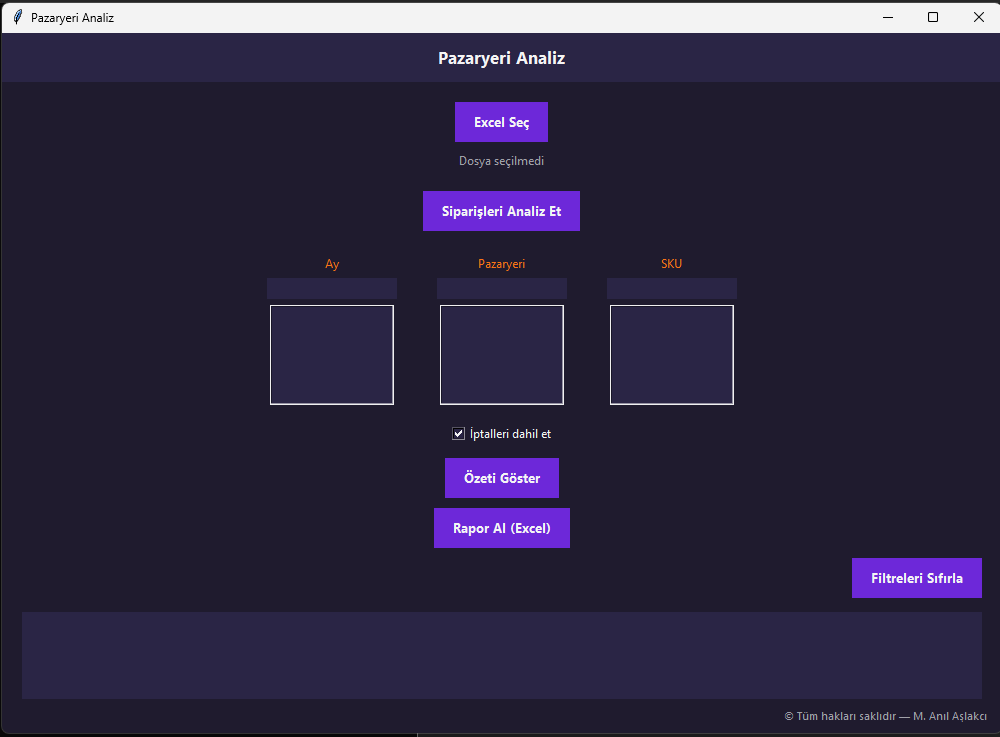
Task: Click the Excel Seç button
Action: click(x=501, y=122)
